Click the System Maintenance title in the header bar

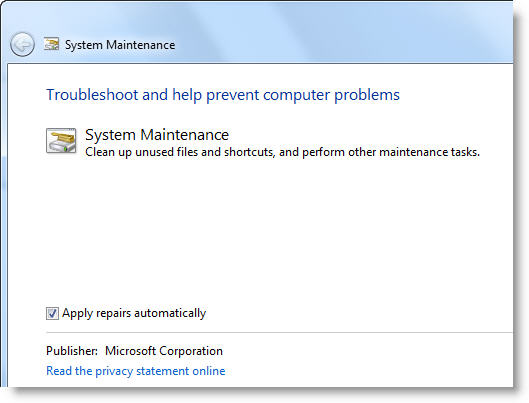[x=120, y=45]
